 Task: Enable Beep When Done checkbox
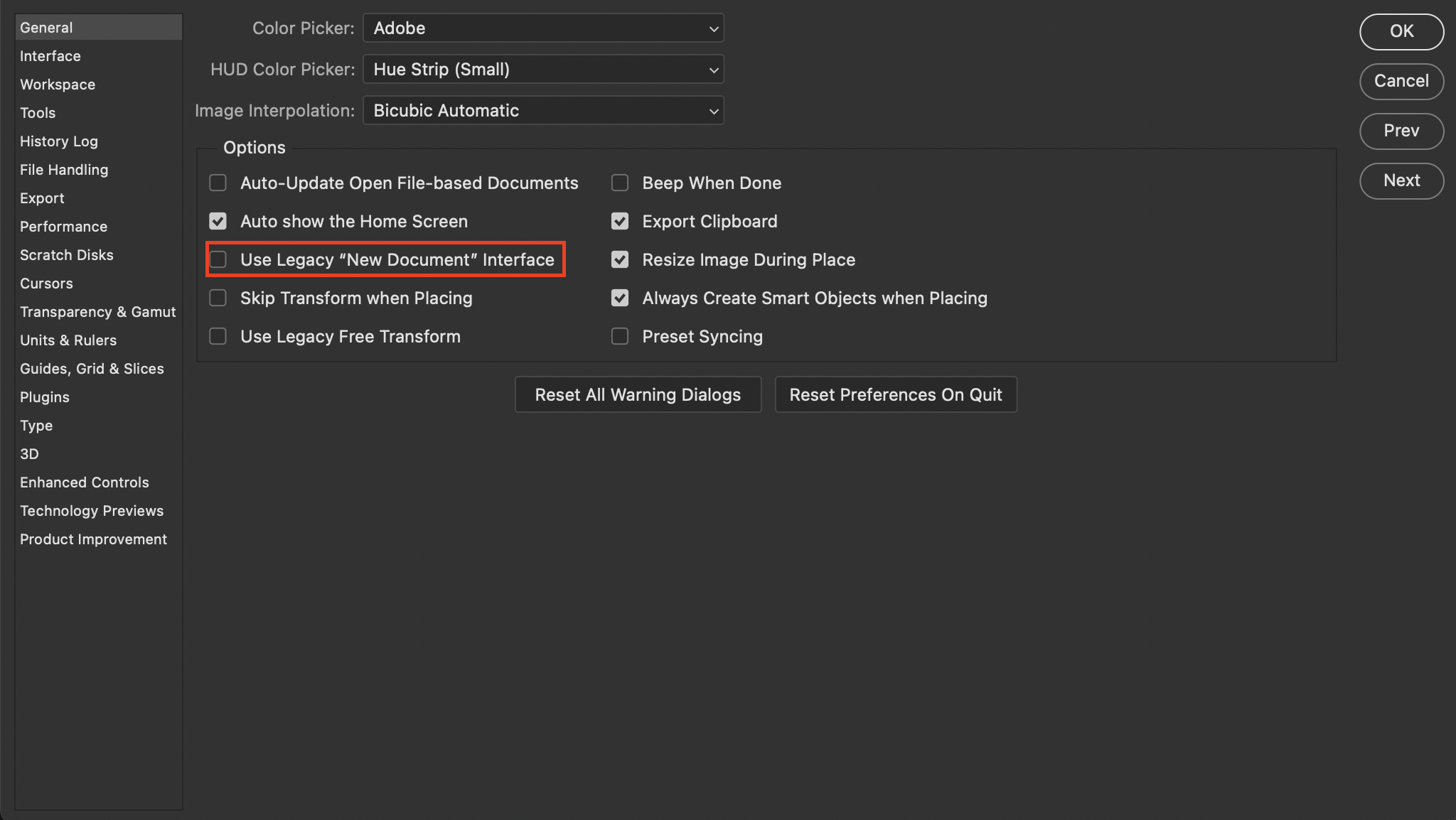620,183
